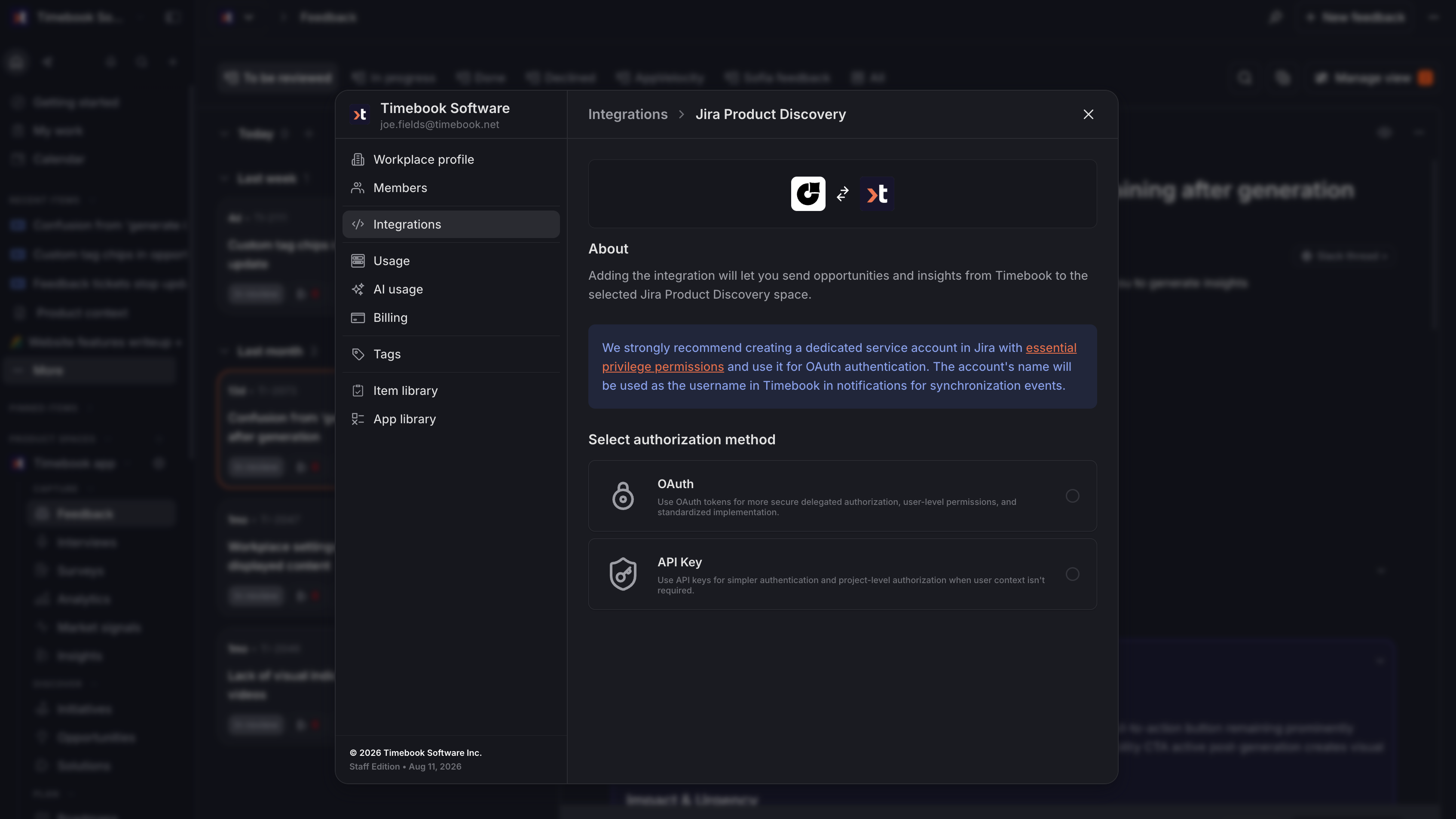Click the AI usage sparkle icon
Image resolution: width=1456 pixels, height=819 pixels.
click(358, 289)
